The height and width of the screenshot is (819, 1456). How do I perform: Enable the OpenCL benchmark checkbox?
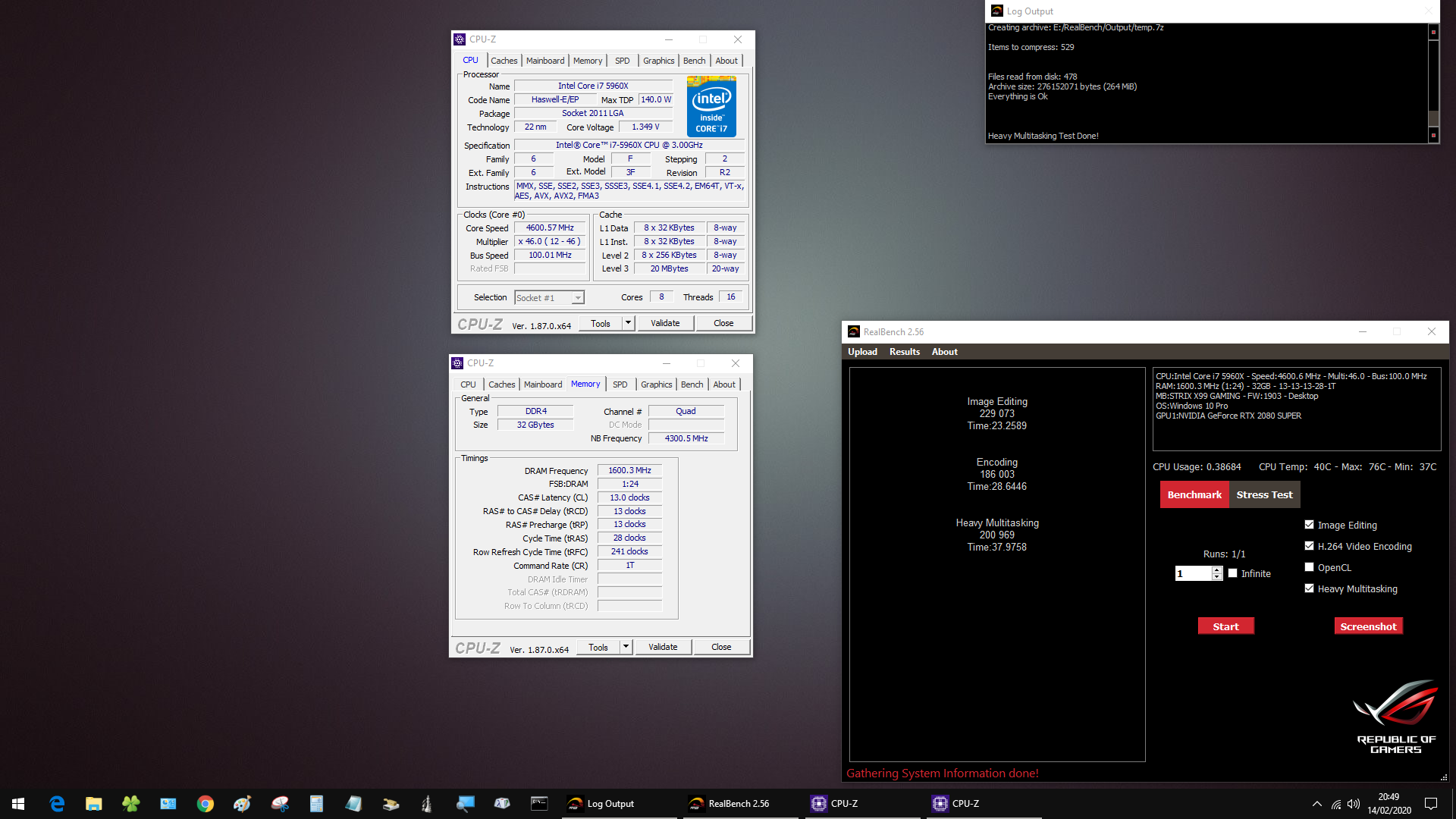[1309, 566]
